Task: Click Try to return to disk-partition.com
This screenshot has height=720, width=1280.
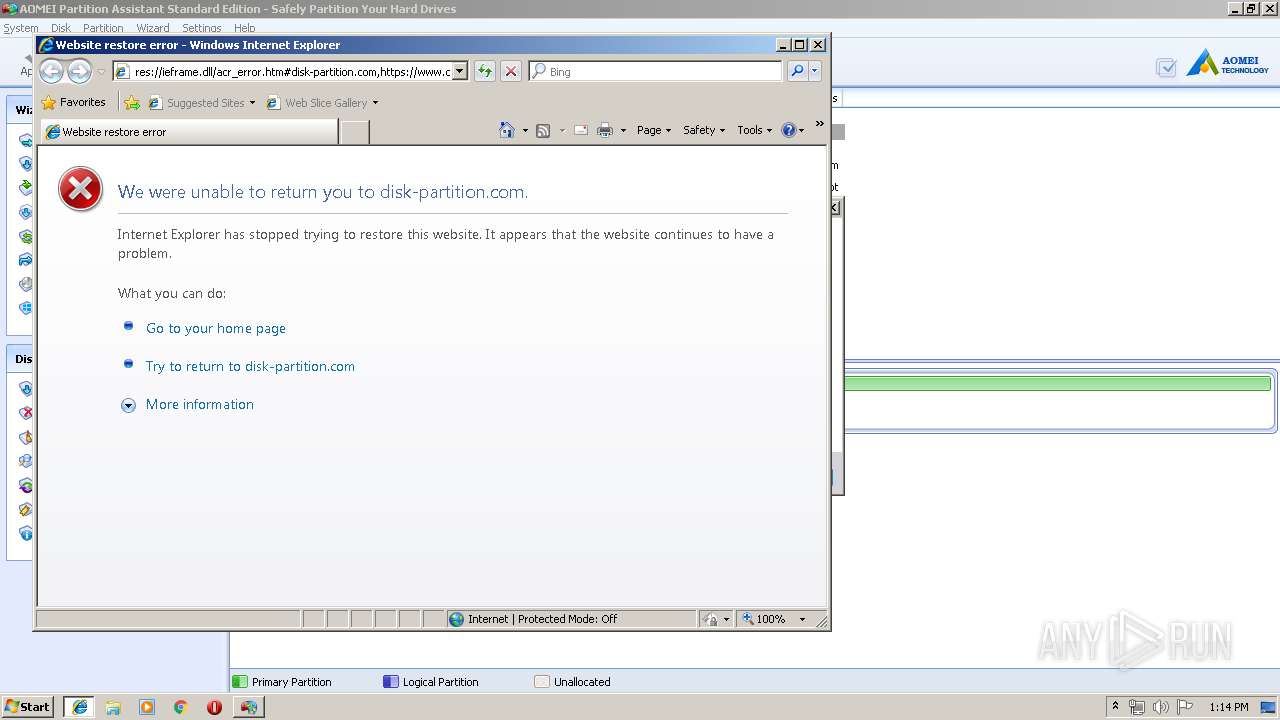Action: point(250,366)
